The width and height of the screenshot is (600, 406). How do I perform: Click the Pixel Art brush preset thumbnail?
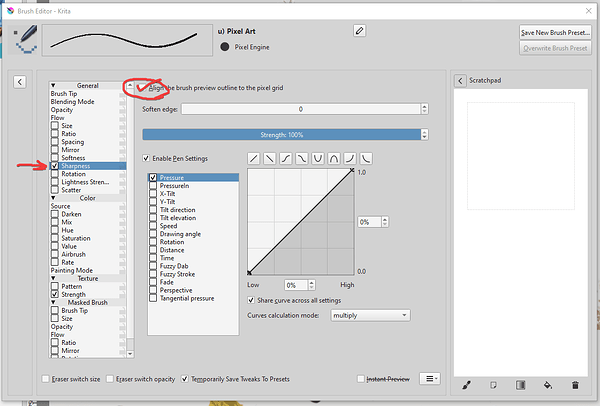23,39
